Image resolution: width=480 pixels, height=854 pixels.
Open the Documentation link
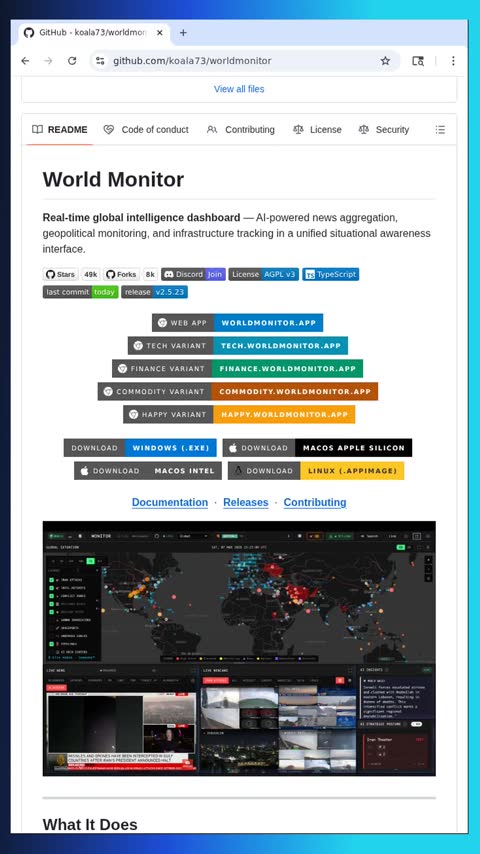coord(170,502)
